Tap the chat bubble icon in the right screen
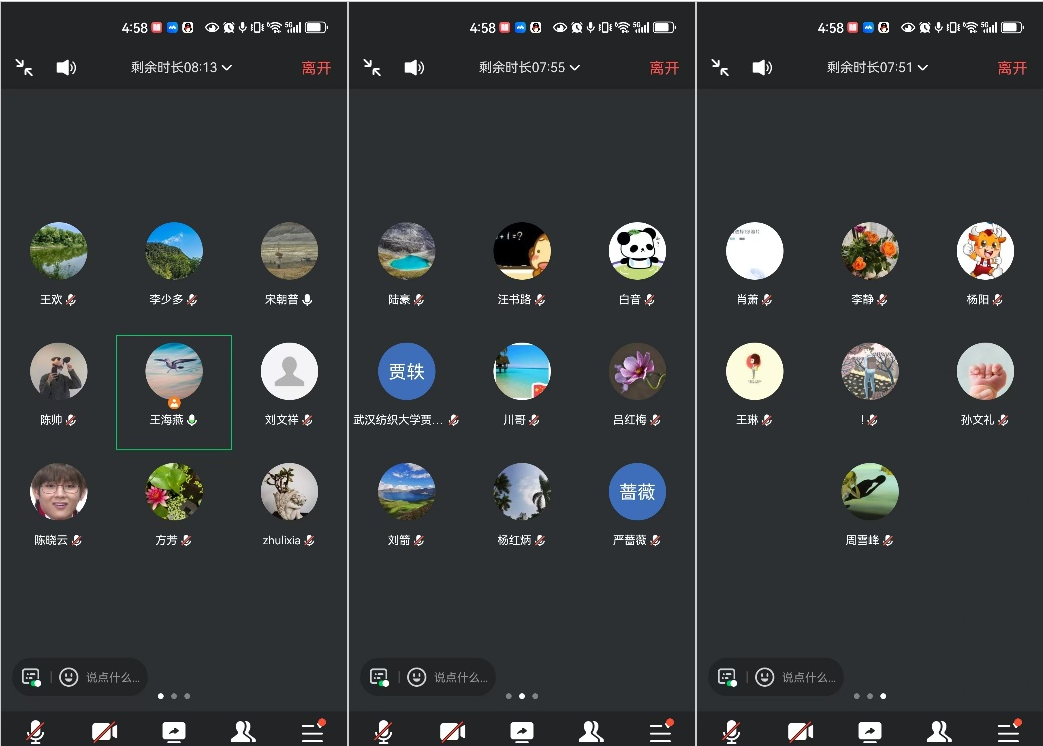This screenshot has height=746, width=1043. coord(727,677)
